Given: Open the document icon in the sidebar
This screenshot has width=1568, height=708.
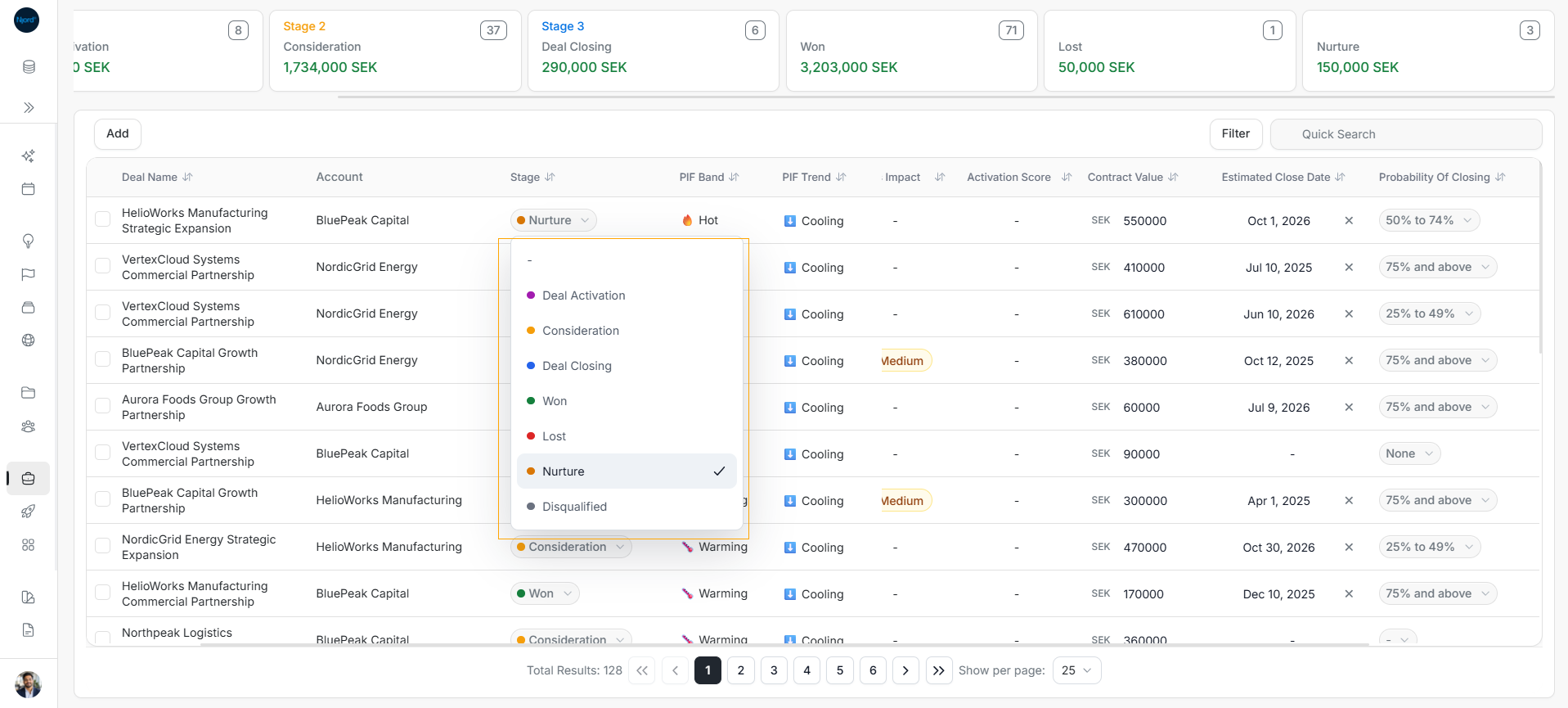Looking at the screenshot, I should (29, 630).
